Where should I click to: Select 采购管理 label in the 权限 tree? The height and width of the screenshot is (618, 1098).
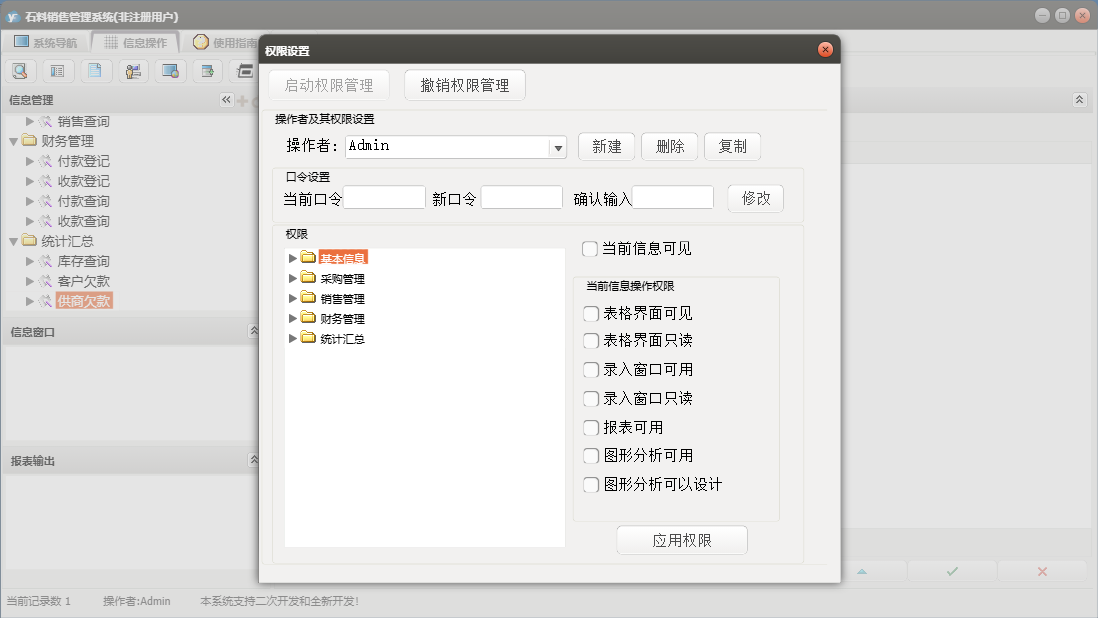pyautogui.click(x=342, y=279)
